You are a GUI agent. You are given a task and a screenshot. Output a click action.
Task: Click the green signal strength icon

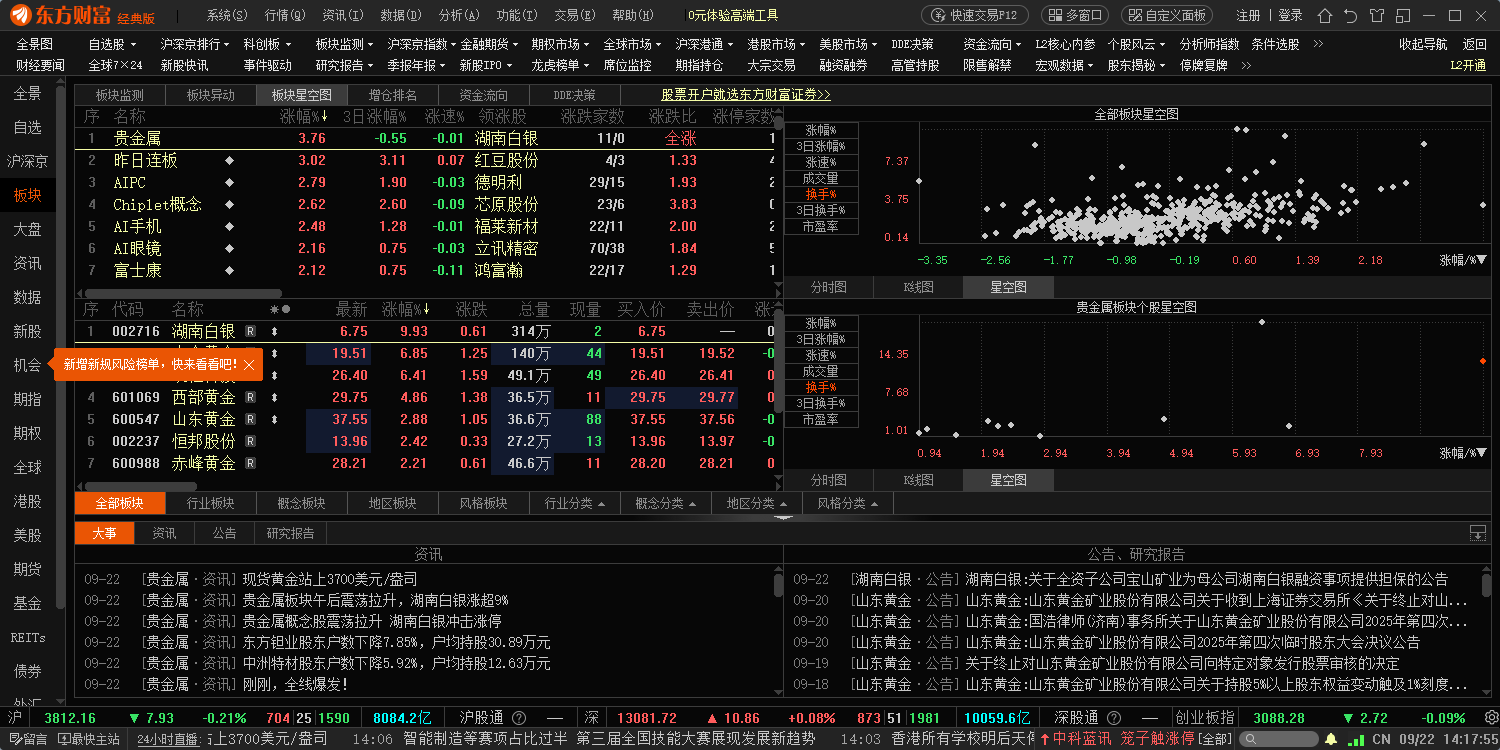click(1357, 739)
